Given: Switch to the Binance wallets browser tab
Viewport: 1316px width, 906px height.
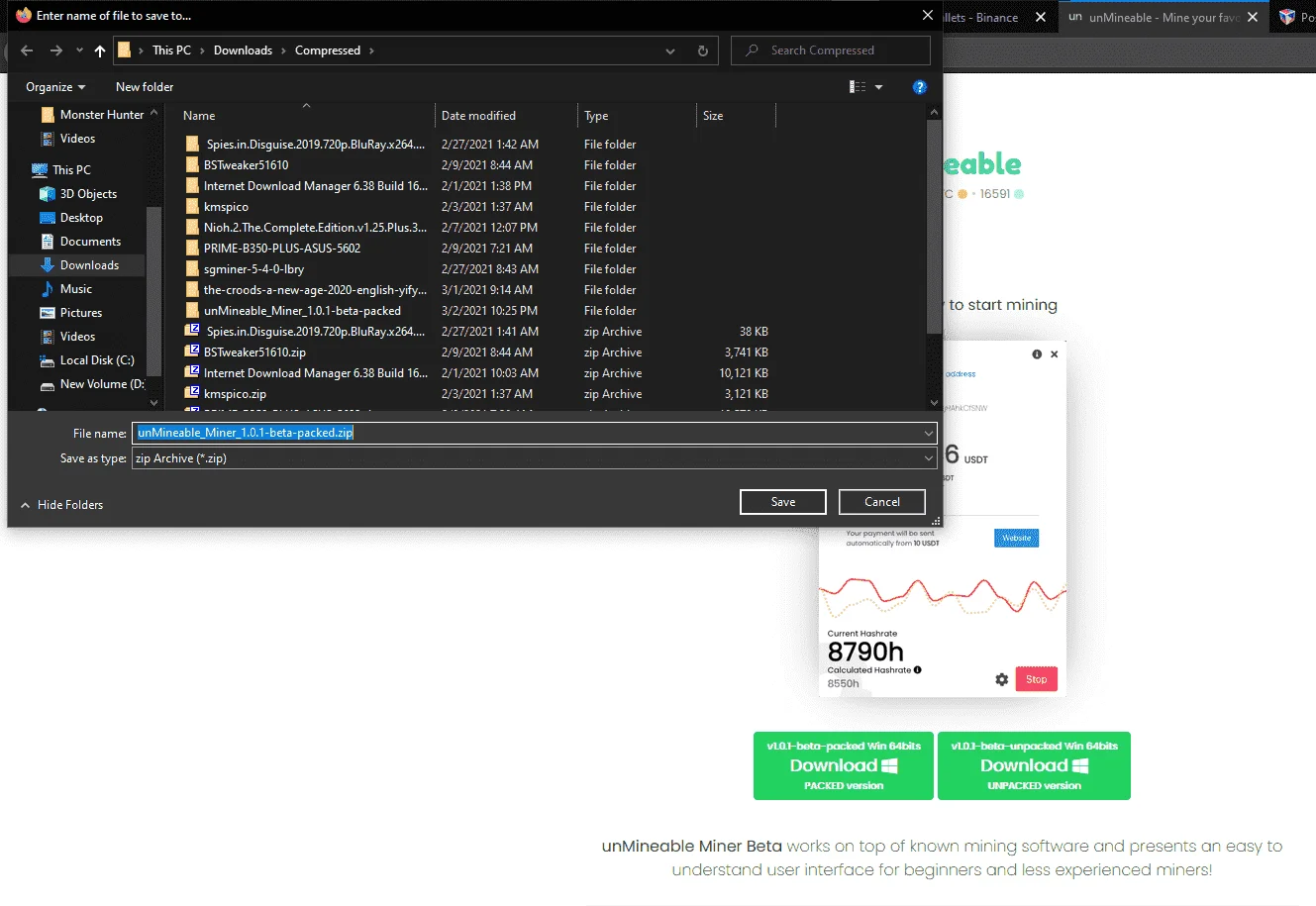Looking at the screenshot, I should pos(980,17).
